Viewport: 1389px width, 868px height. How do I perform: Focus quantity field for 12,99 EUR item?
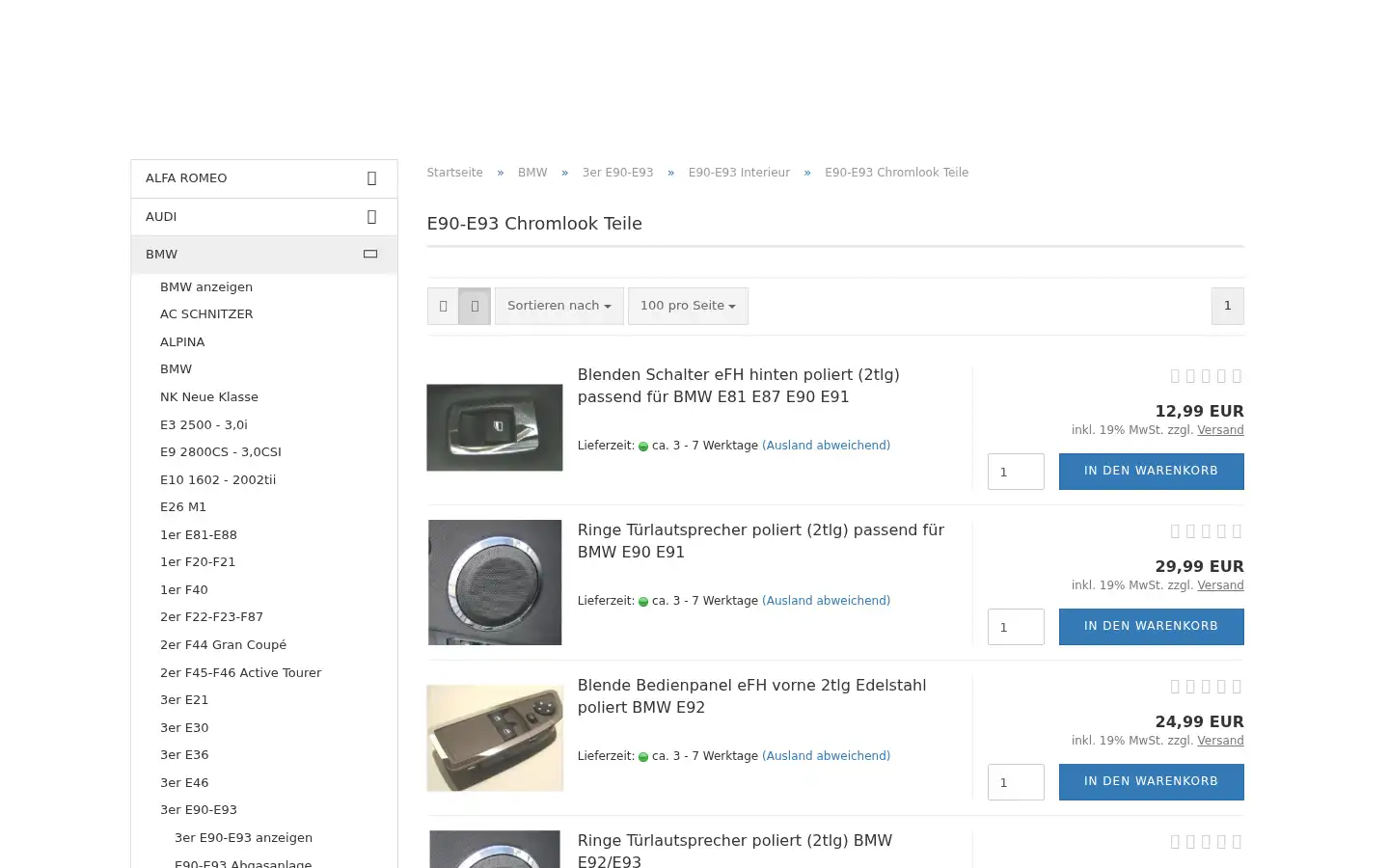coord(1016,472)
